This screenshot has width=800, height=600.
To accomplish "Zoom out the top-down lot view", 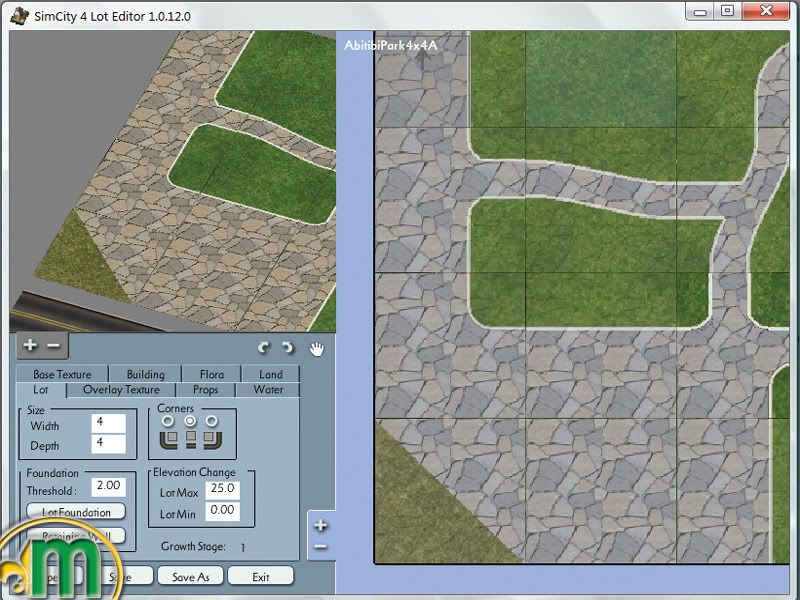I will click(320, 547).
